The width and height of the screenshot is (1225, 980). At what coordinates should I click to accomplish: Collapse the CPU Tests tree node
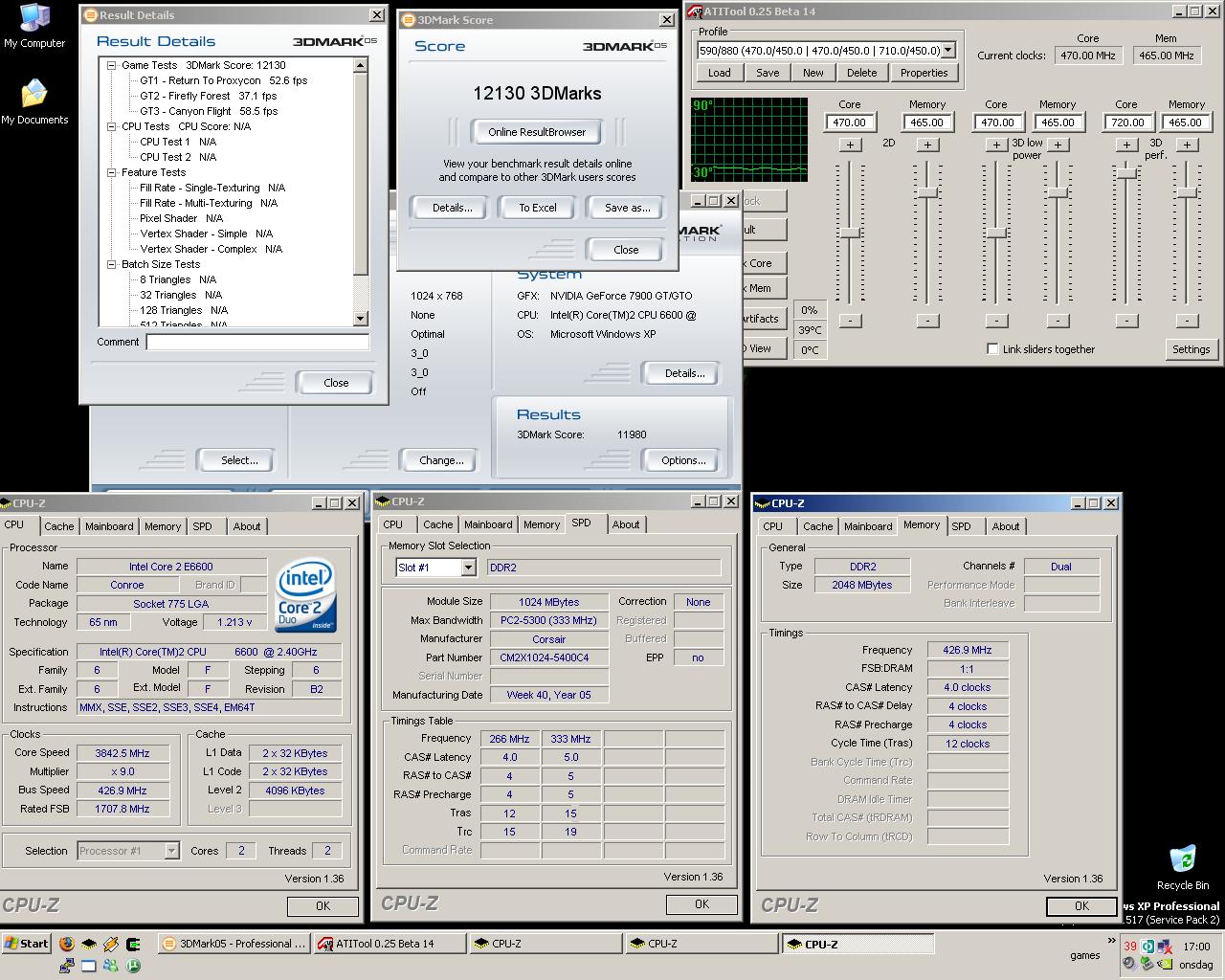coord(112,126)
